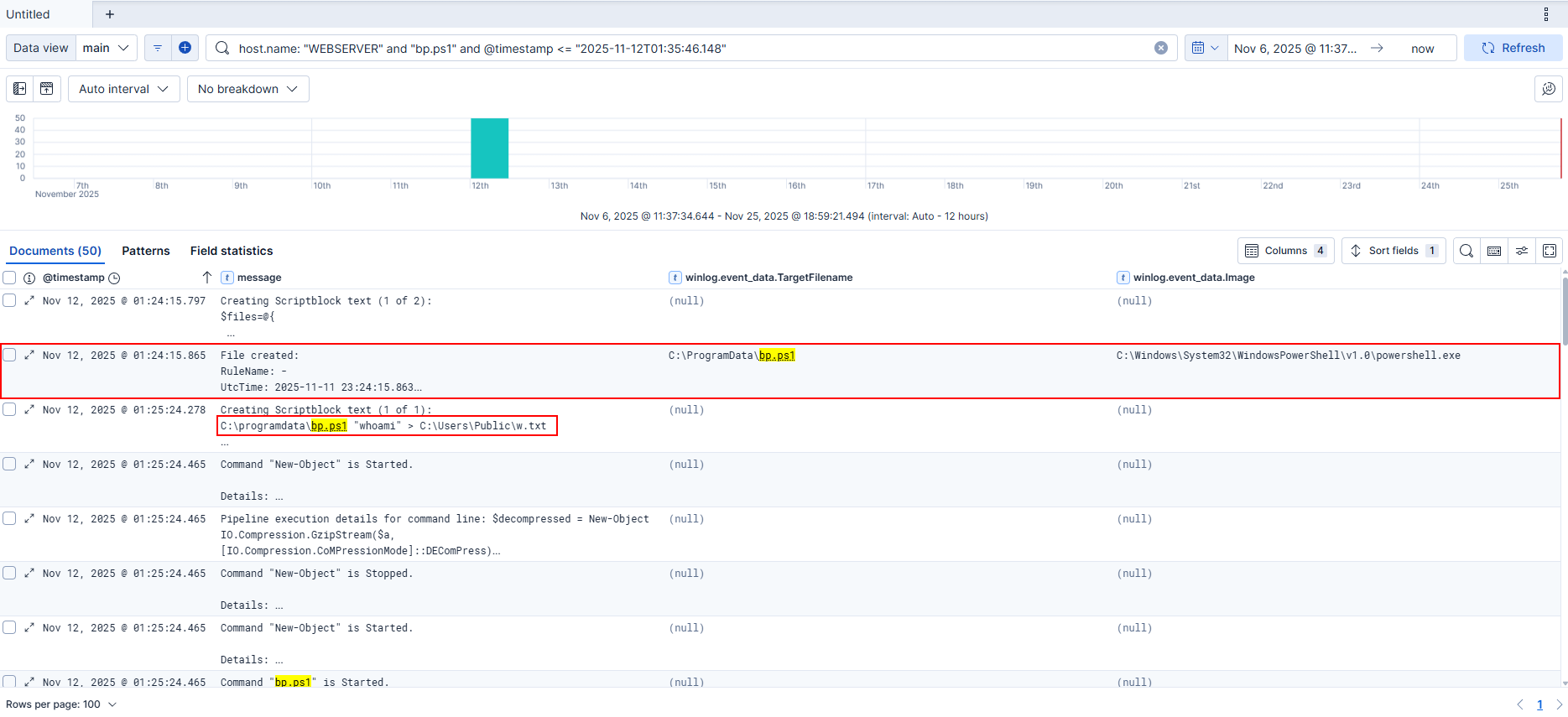Tick checkbox for first Scriptblock row
This screenshot has width=1568, height=717.
9,301
